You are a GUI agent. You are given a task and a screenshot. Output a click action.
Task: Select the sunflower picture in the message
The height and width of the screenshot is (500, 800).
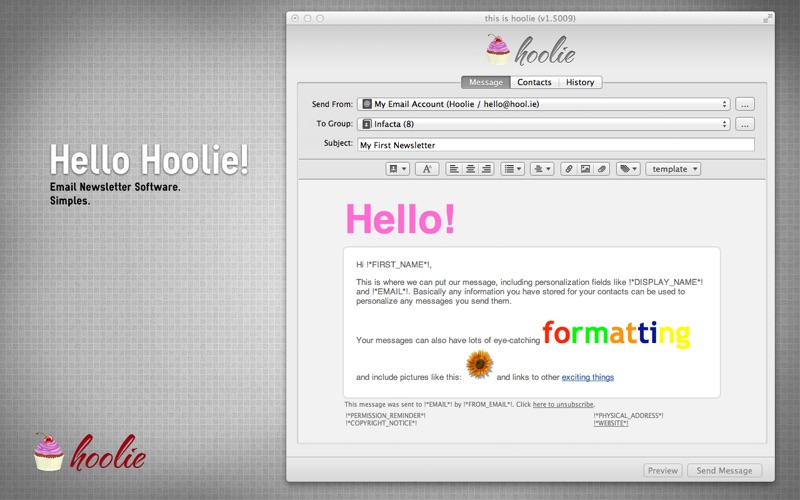[480, 364]
